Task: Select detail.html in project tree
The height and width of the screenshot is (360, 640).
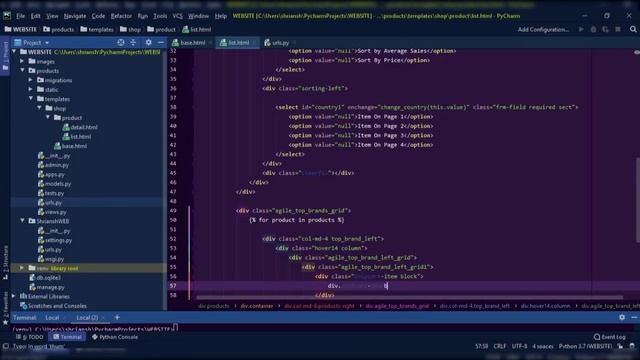Action: pyautogui.click(x=80, y=127)
